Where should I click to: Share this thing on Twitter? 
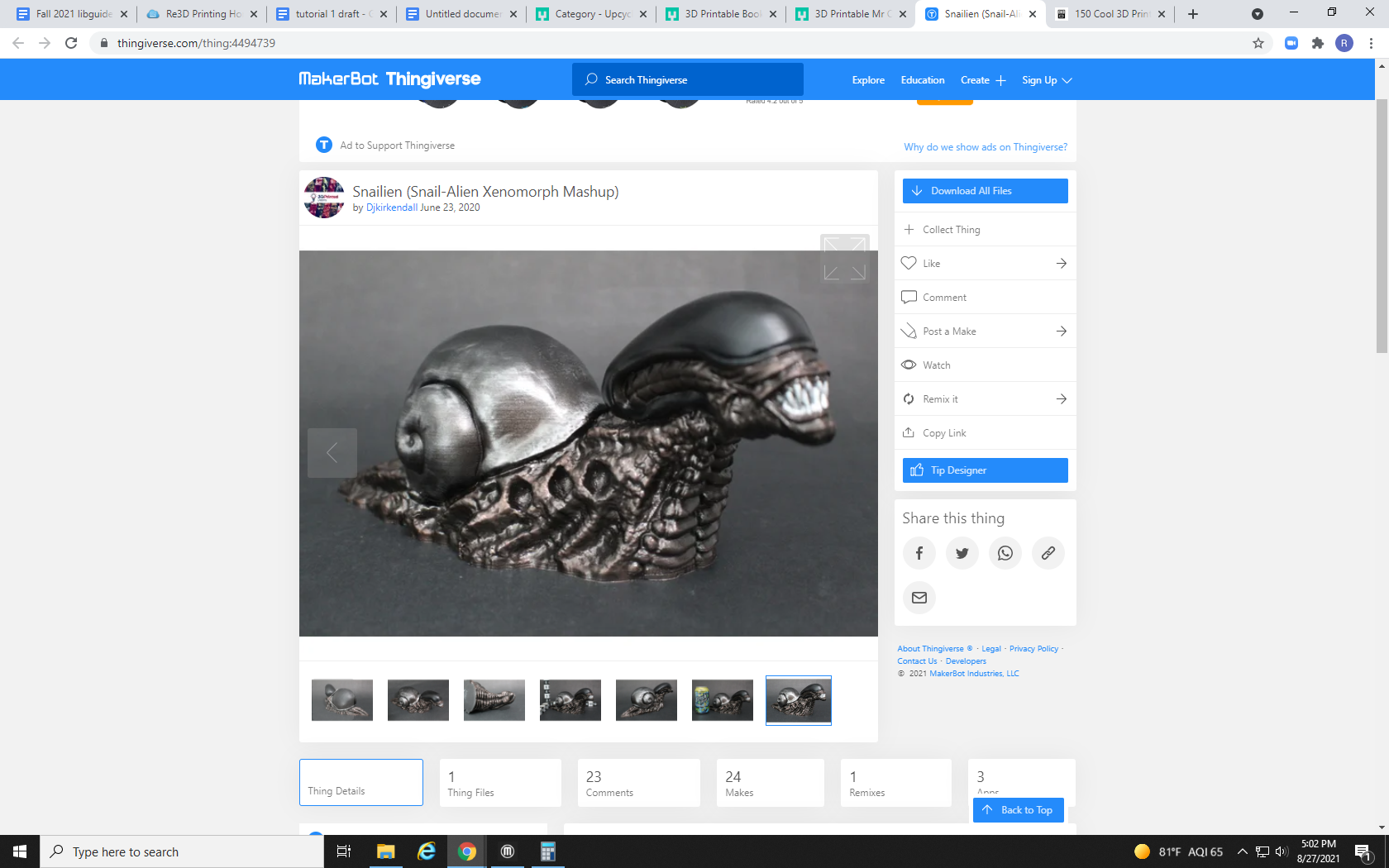[x=962, y=553]
